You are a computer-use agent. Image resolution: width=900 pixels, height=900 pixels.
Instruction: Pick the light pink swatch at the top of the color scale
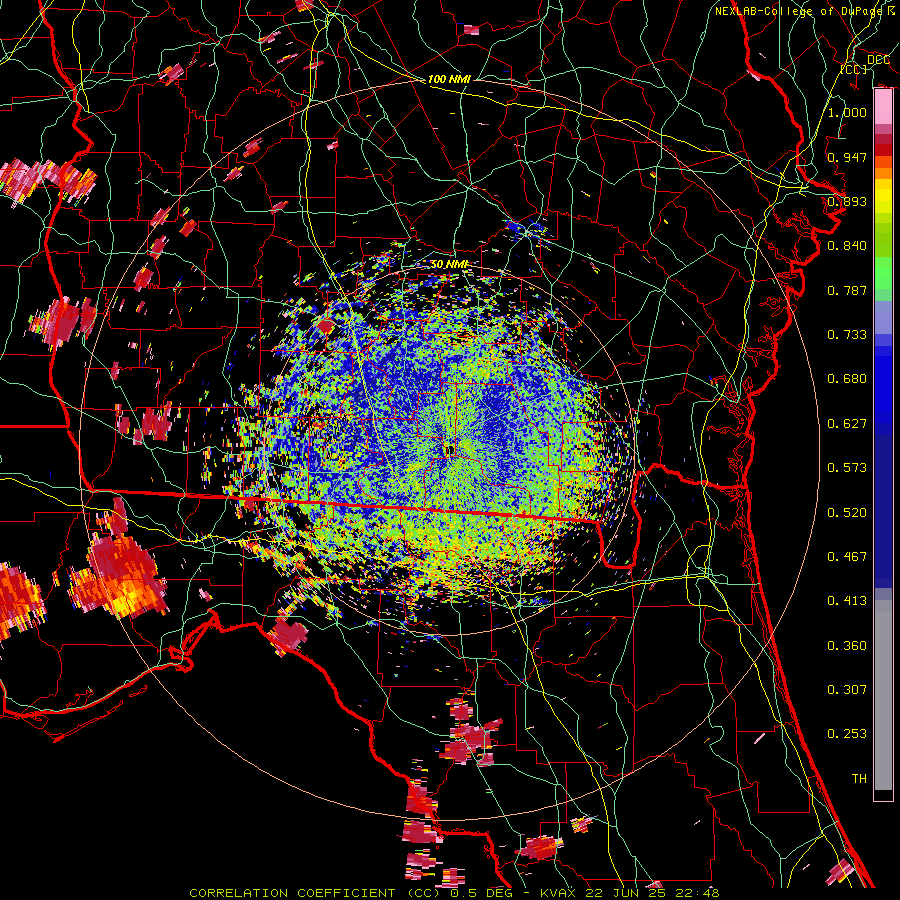click(x=883, y=107)
